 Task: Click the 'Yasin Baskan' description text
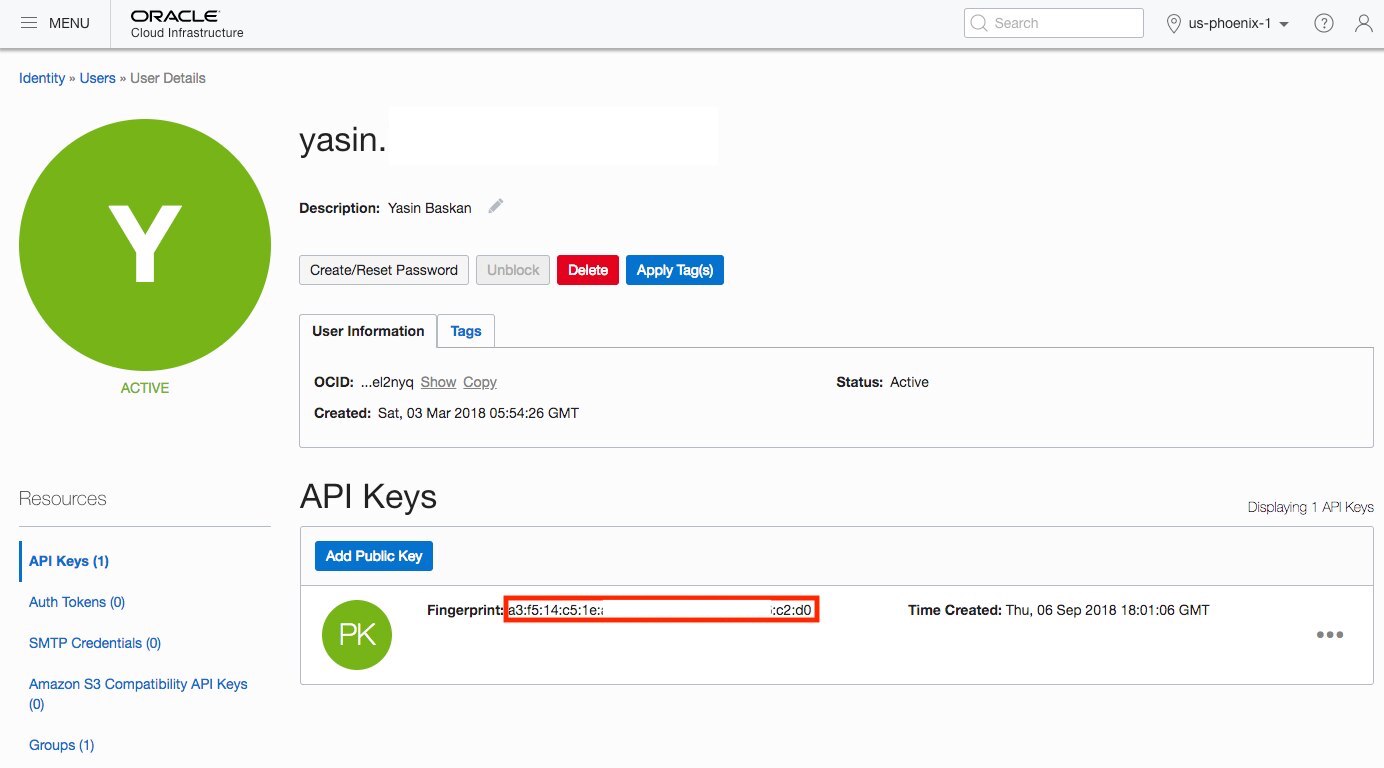tap(431, 208)
